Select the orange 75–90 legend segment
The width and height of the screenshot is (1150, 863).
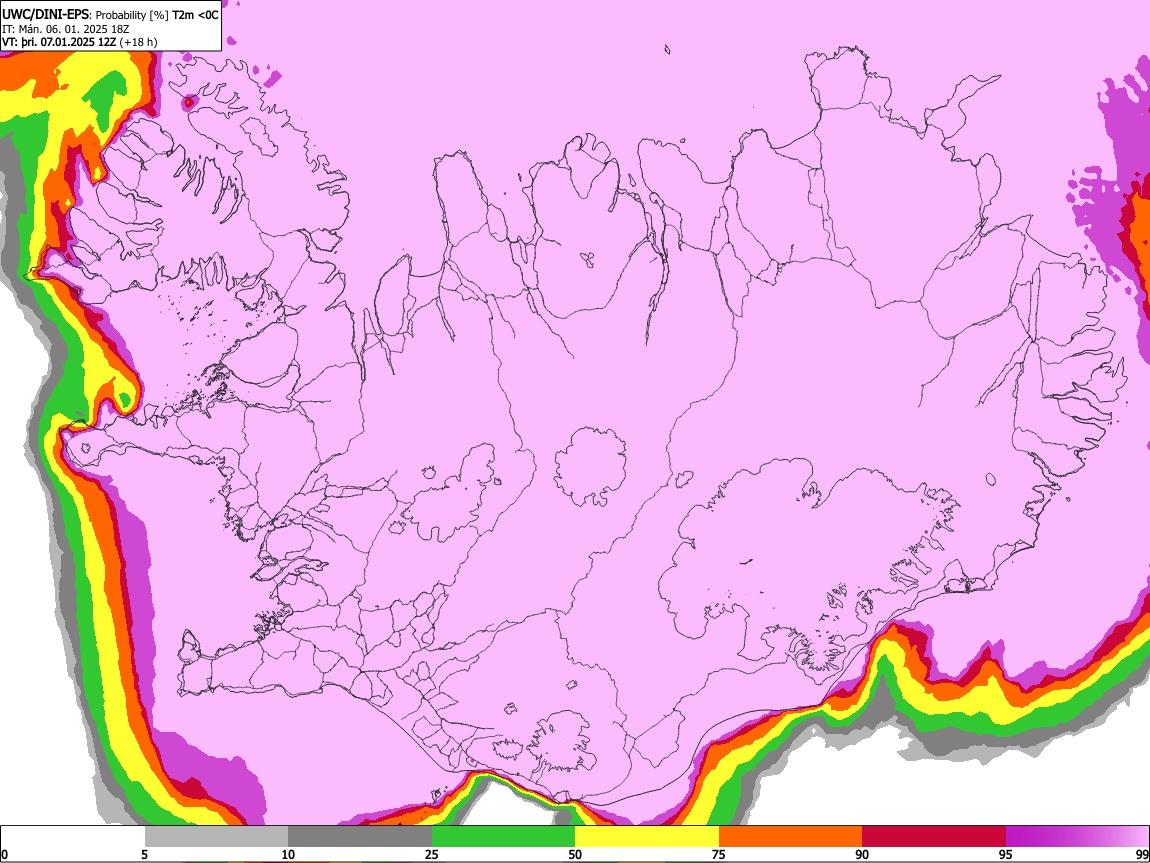point(791,836)
